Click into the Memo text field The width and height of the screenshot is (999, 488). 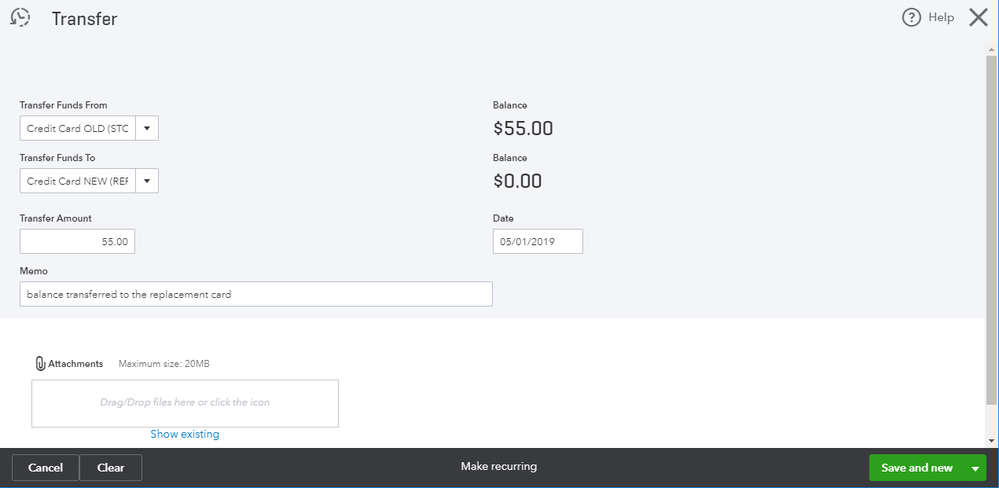256,294
